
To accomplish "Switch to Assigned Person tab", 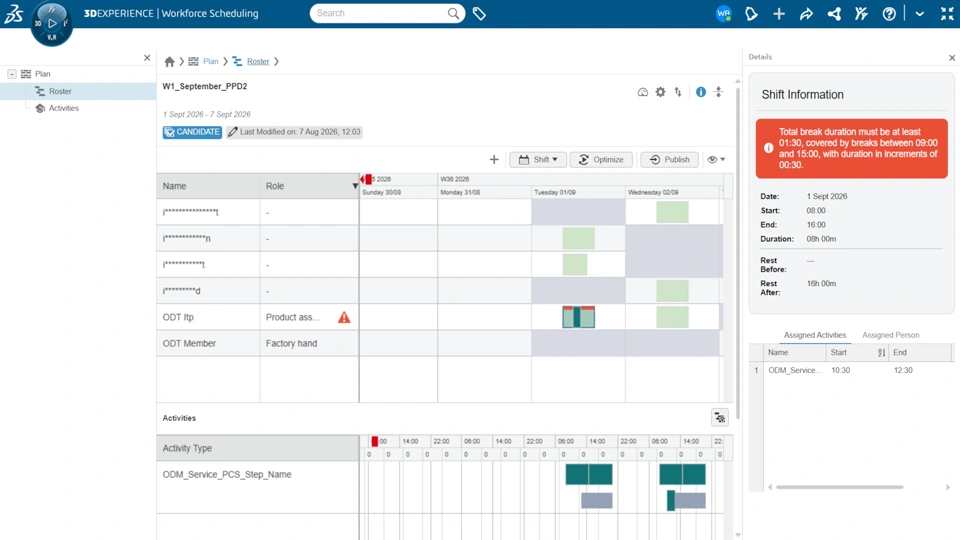I will coord(890,335).
